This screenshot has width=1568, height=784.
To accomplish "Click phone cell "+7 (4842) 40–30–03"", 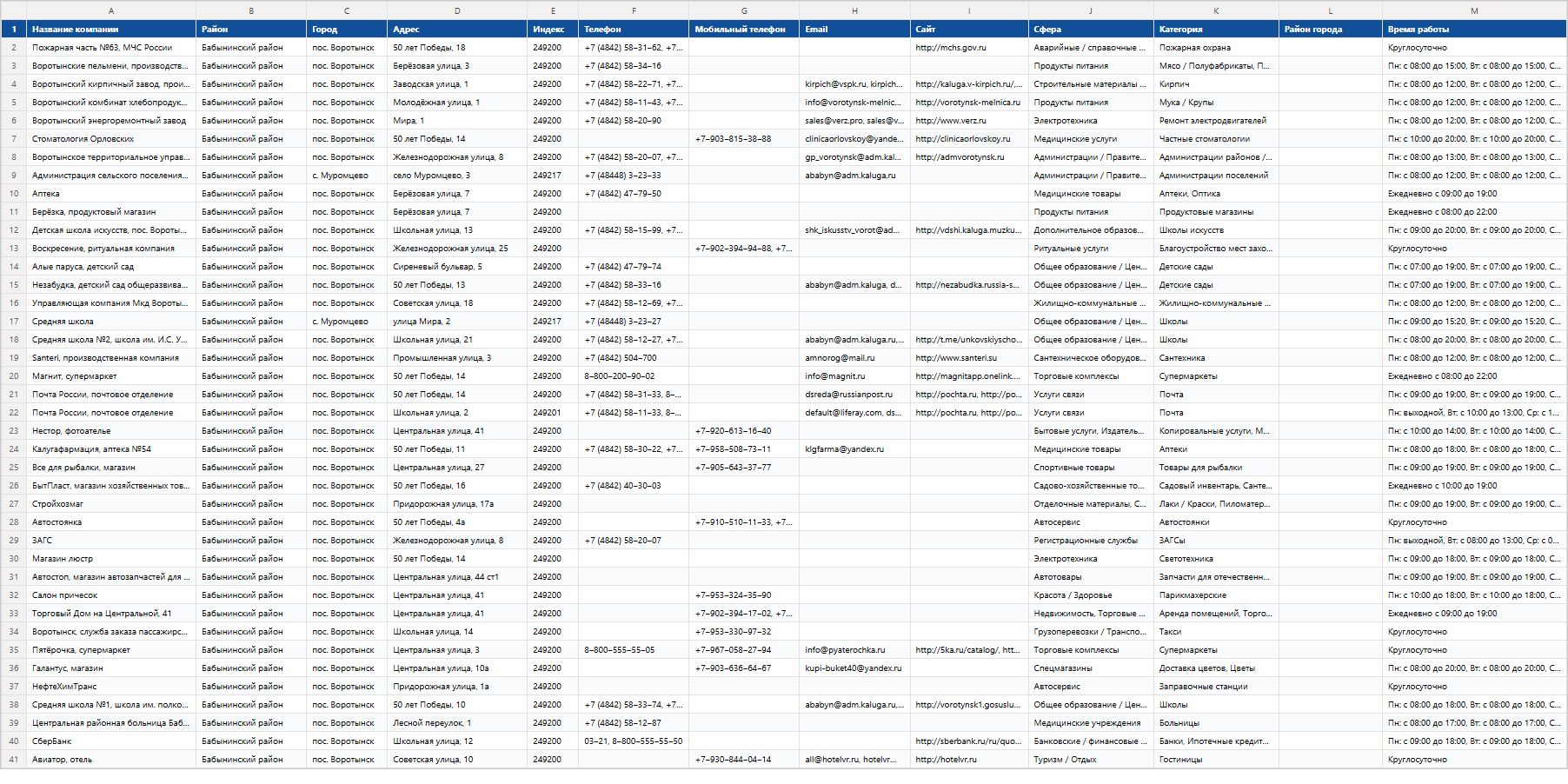I will [634, 486].
